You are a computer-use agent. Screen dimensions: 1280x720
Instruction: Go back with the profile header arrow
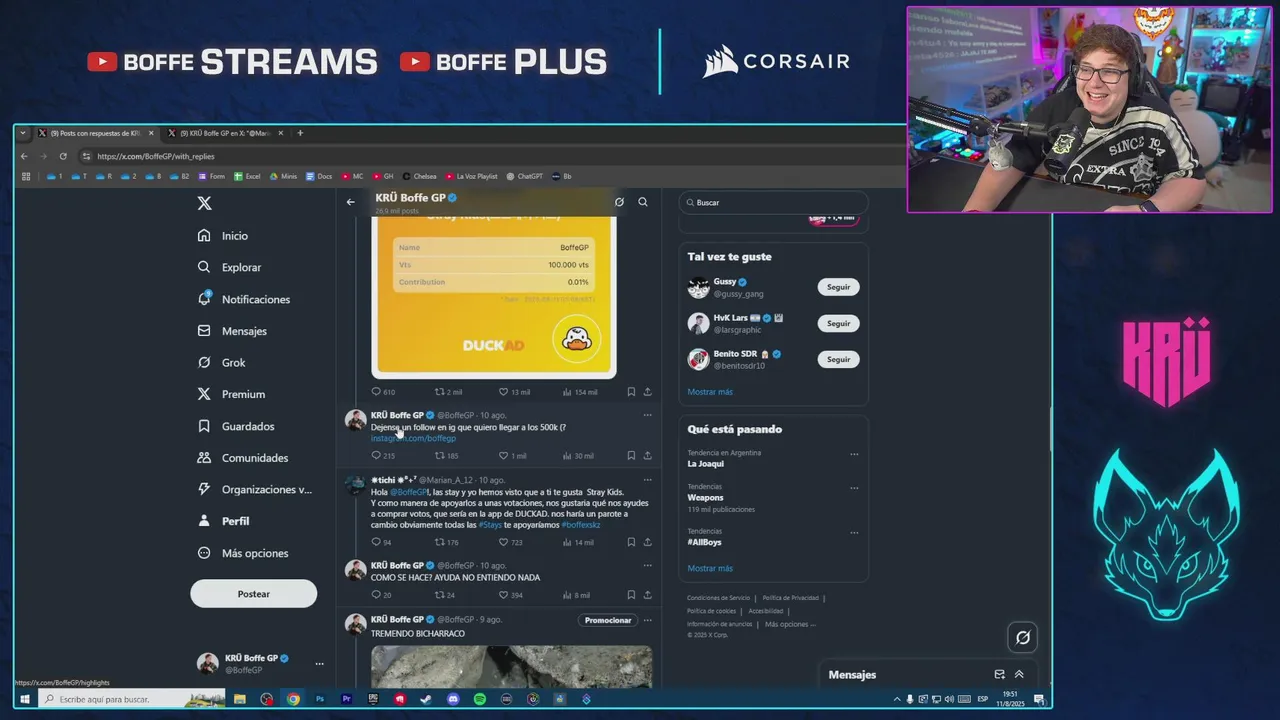coord(350,202)
